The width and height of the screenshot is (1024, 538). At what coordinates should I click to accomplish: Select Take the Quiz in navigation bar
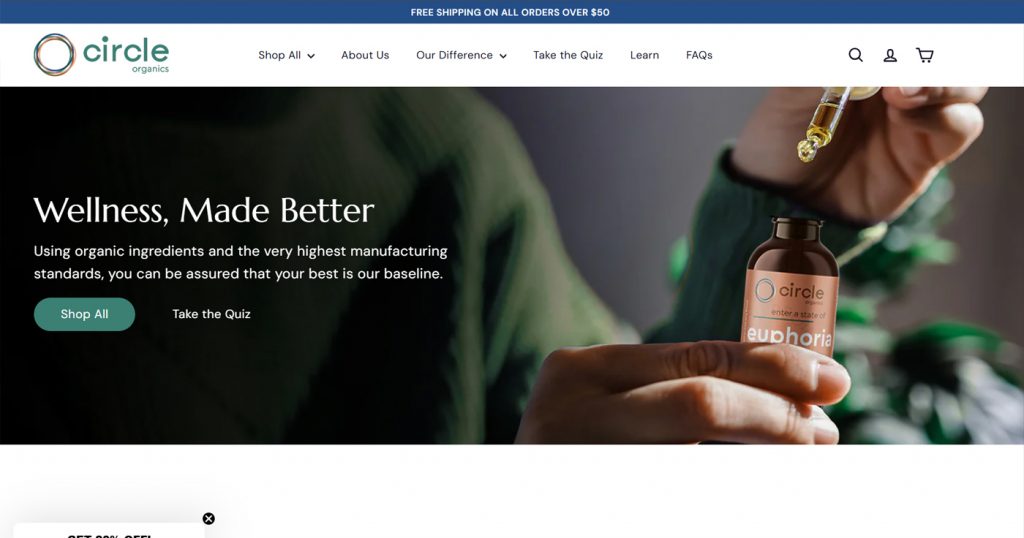[568, 55]
